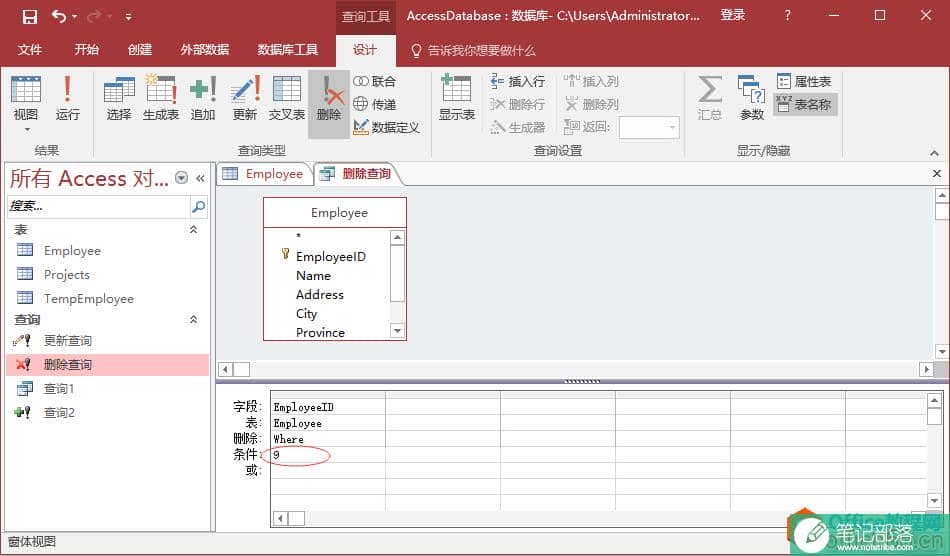Toggle the 汇总 totals button
The width and height of the screenshot is (950, 556).
coord(709,98)
